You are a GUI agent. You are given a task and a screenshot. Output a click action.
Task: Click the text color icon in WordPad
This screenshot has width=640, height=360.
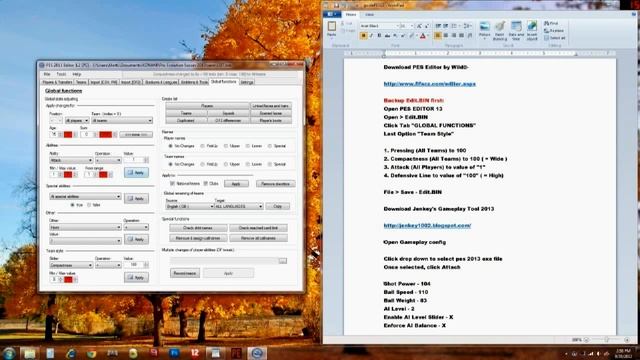coord(423,36)
